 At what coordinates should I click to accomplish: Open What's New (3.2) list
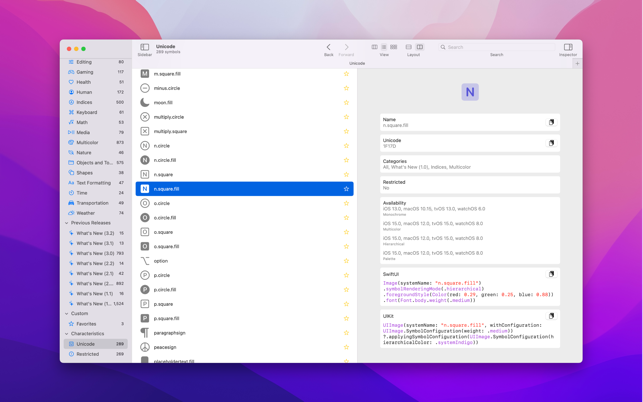96,233
